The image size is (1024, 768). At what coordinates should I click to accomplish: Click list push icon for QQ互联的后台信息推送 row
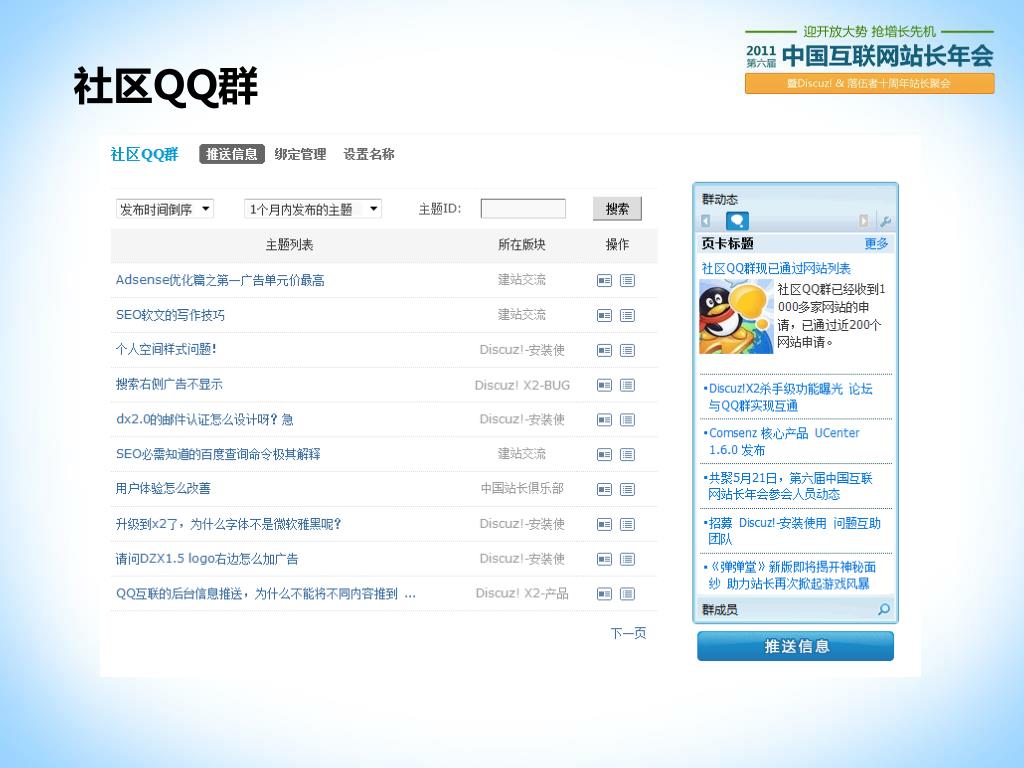tap(628, 594)
